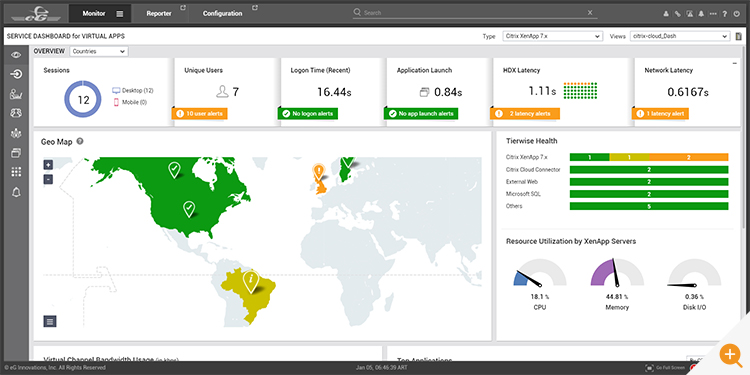Open the Overview Countries dropdown
The image size is (750, 375).
point(99,51)
